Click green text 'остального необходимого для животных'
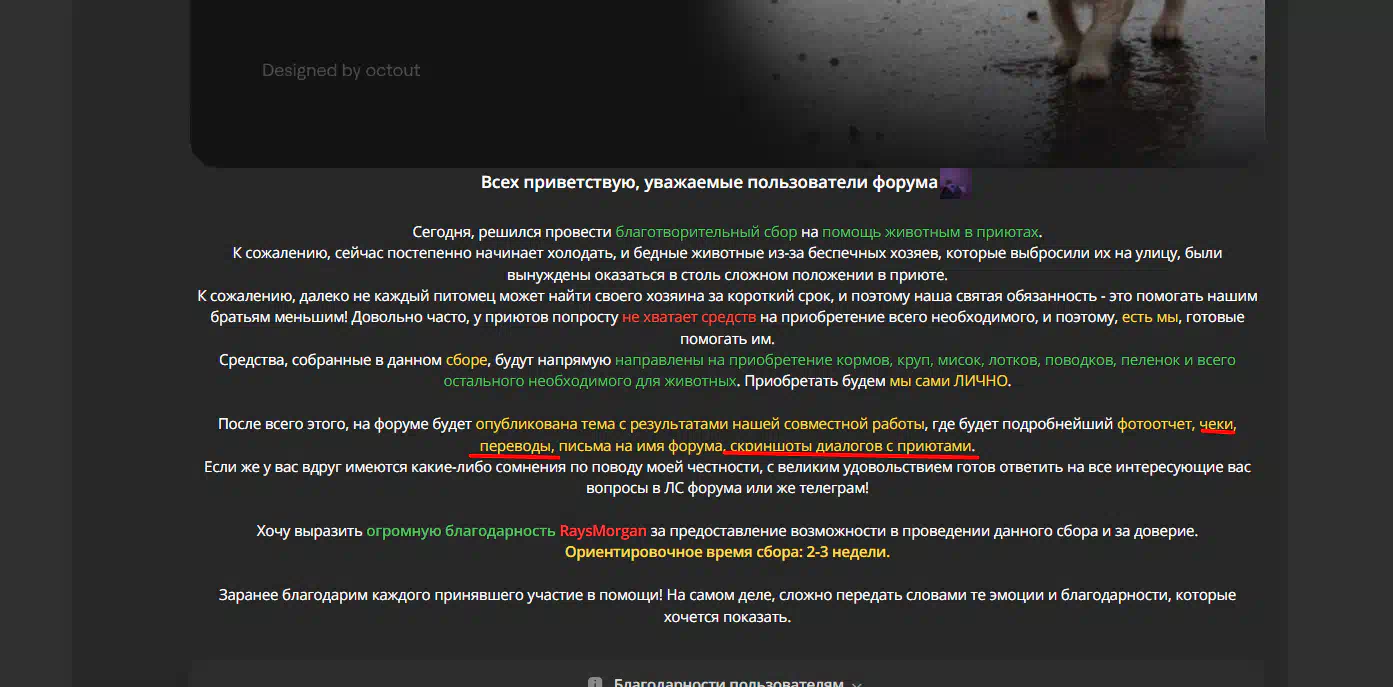Screen dimensions: 1393x687 click(591, 381)
